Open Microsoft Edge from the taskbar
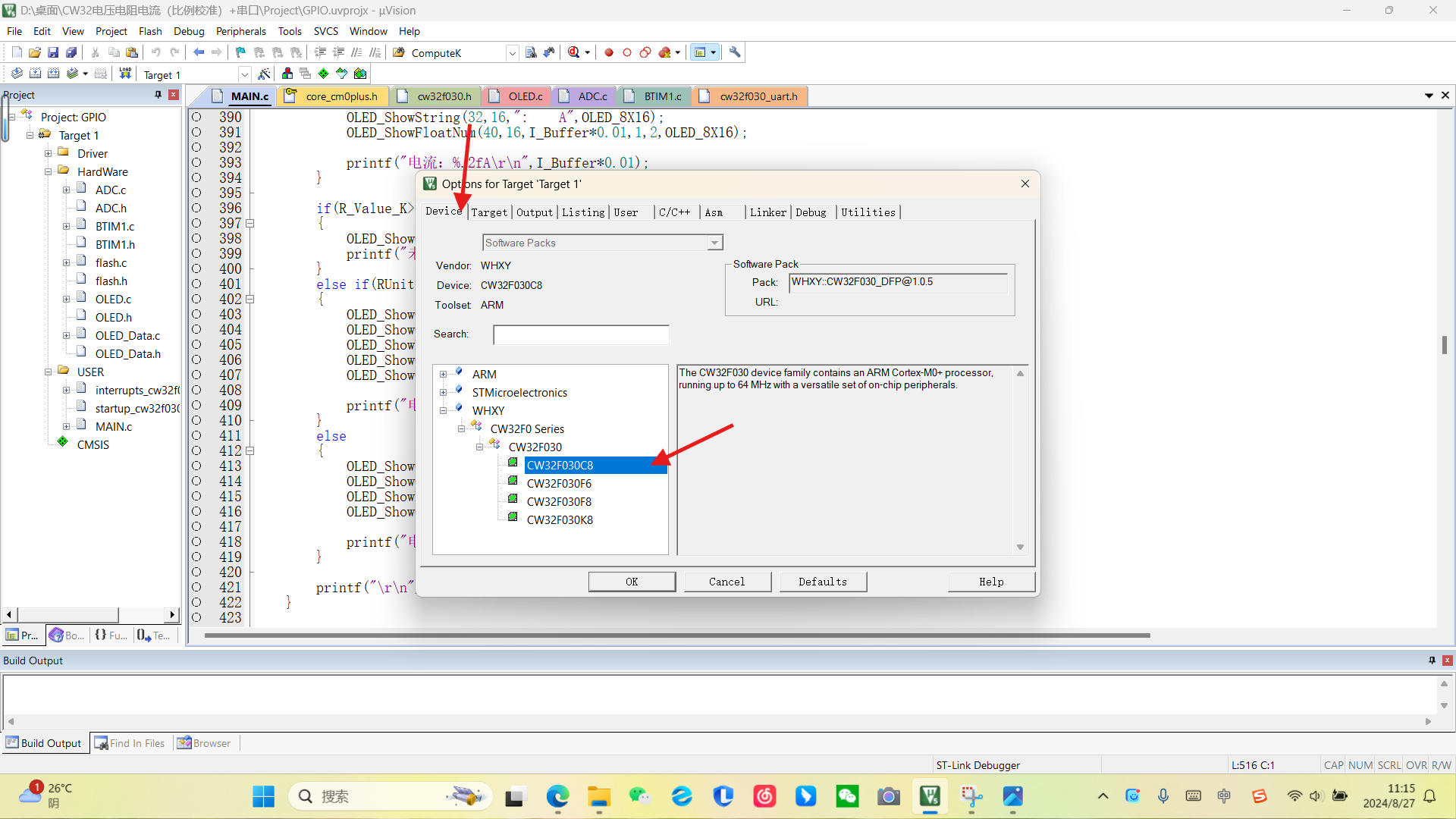The image size is (1456, 819). point(557,796)
